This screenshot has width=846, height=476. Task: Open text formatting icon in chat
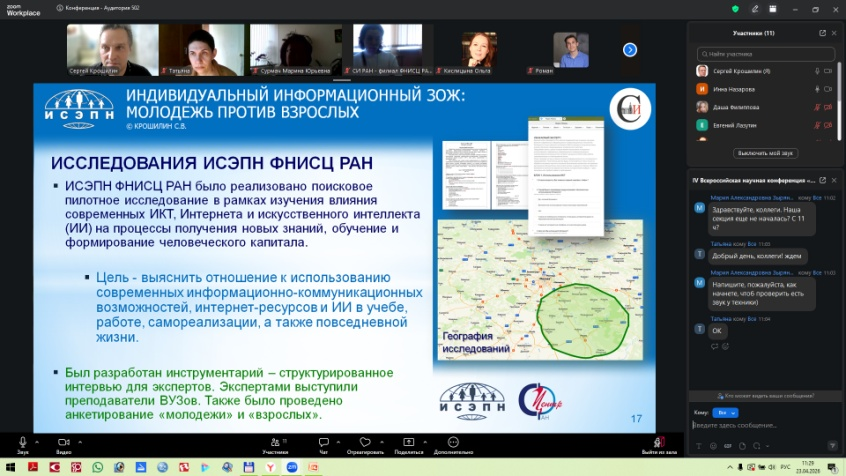(x=699, y=446)
